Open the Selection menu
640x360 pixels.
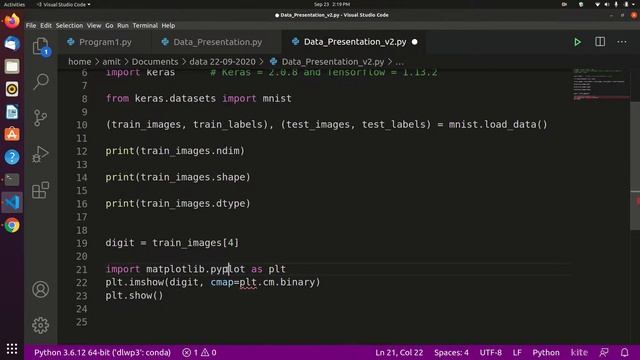coord(69,25)
